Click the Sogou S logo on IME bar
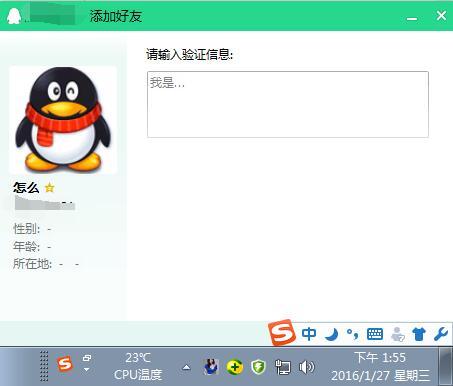The width and height of the screenshot is (453, 386). pyautogui.click(x=282, y=332)
